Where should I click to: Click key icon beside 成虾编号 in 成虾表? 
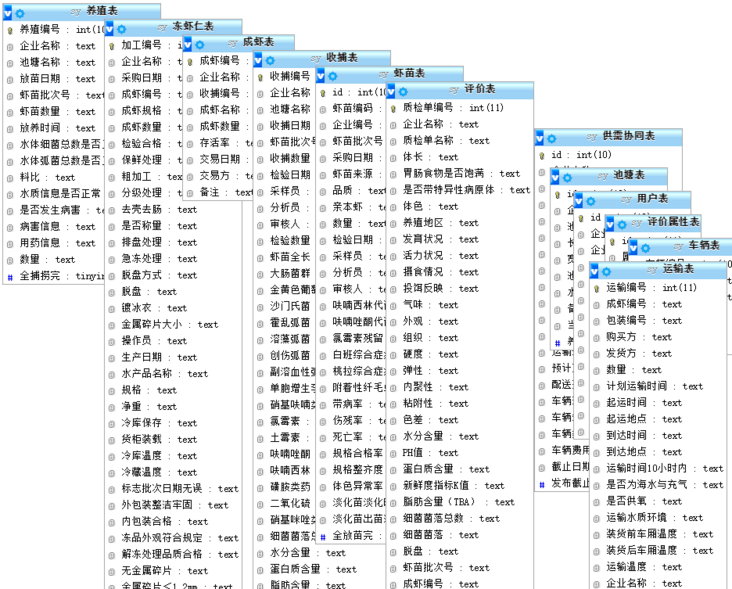pyautogui.click(x=190, y=62)
